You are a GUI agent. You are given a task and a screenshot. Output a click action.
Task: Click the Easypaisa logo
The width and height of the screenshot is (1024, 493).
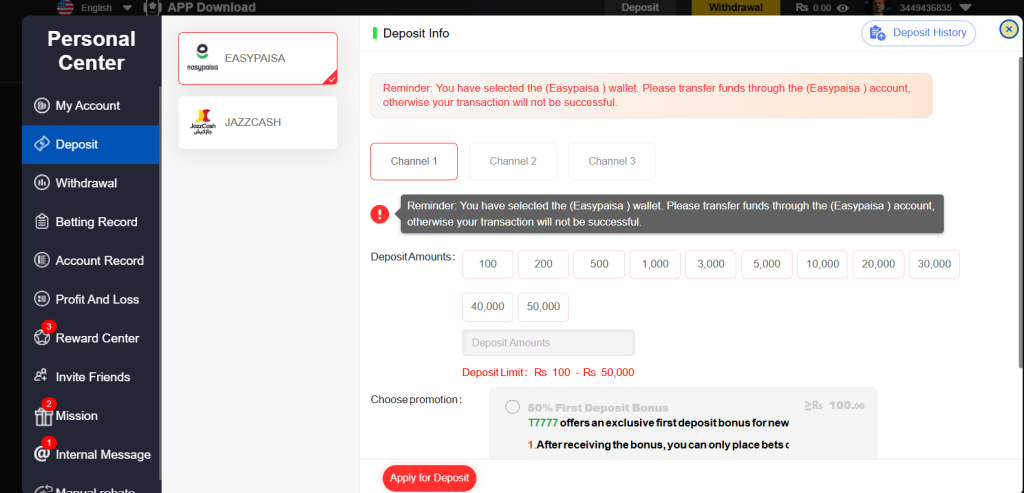click(x=202, y=58)
